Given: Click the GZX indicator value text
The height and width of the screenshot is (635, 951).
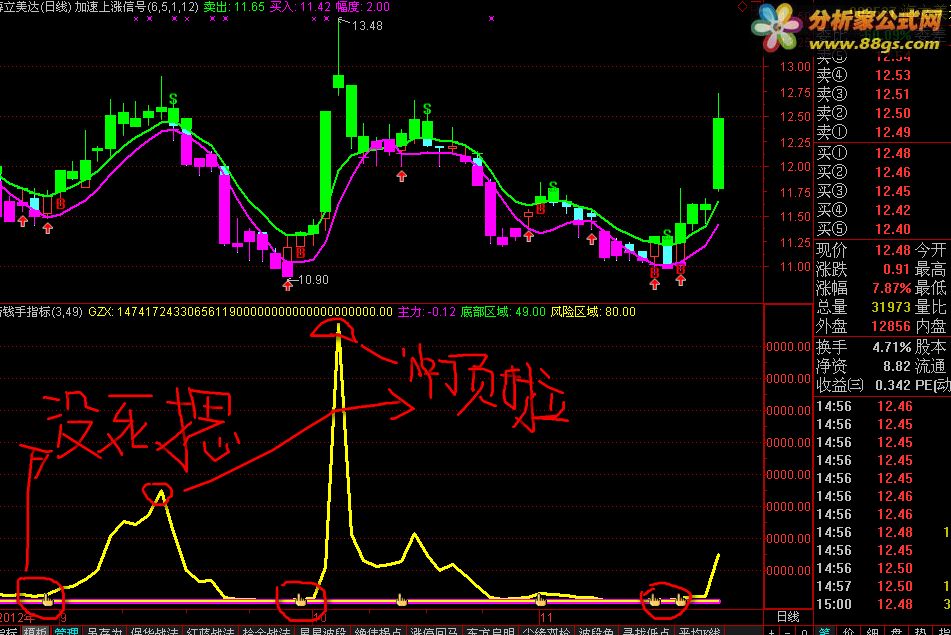Looking at the screenshot, I should pyautogui.click(x=241, y=312).
